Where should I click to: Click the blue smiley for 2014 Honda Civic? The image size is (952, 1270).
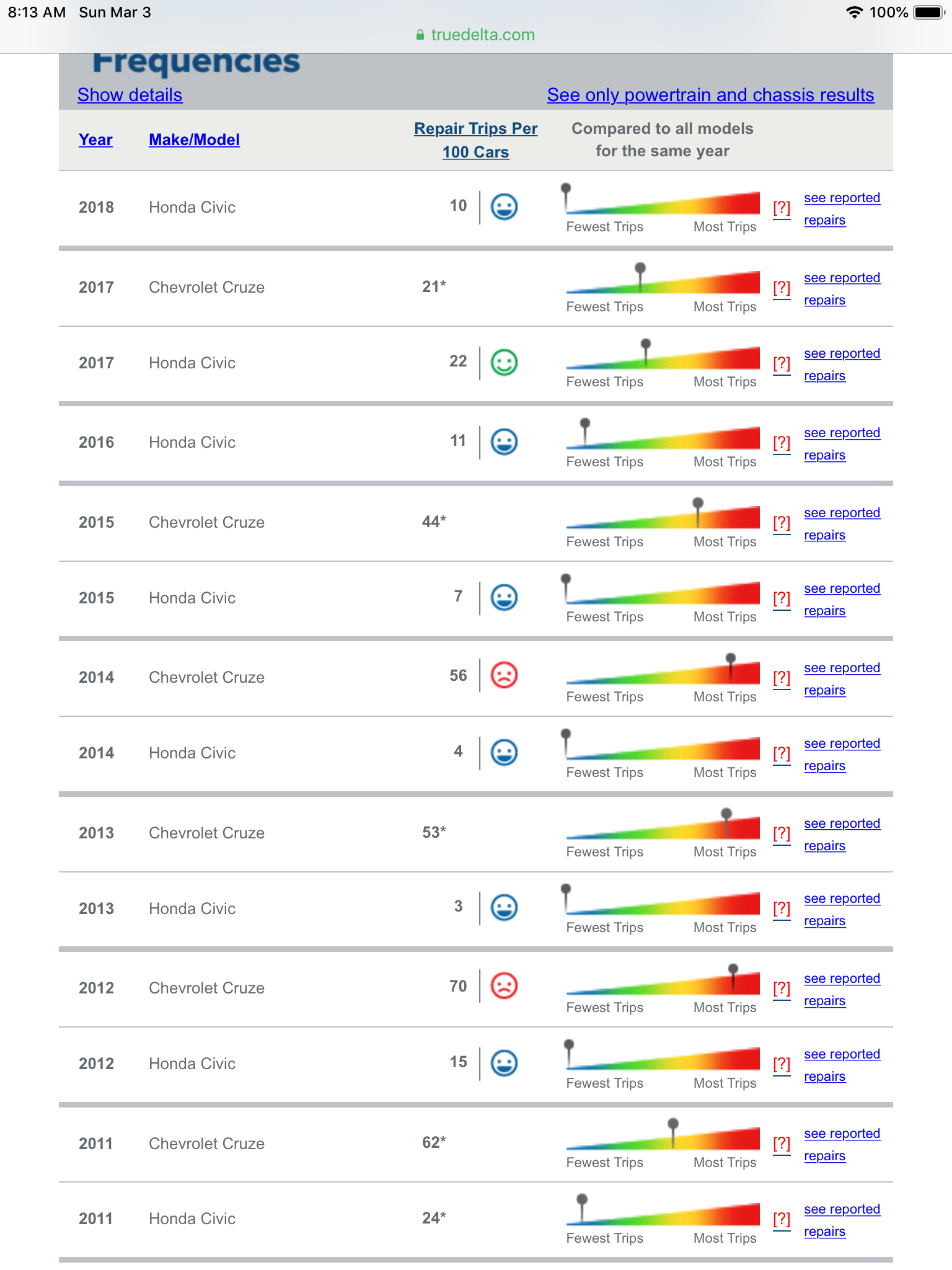click(x=504, y=752)
